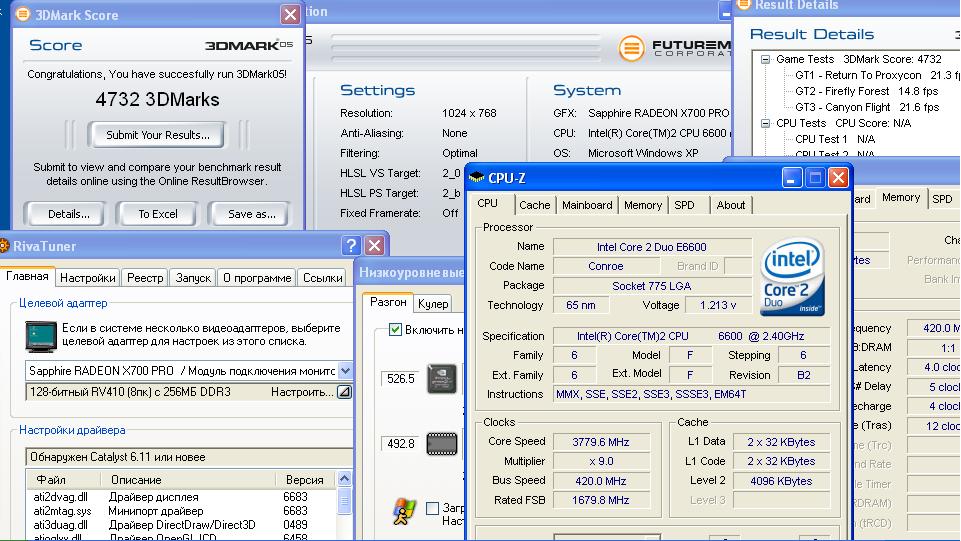
Task: Select the Кулер tab
Action: [x=433, y=304]
